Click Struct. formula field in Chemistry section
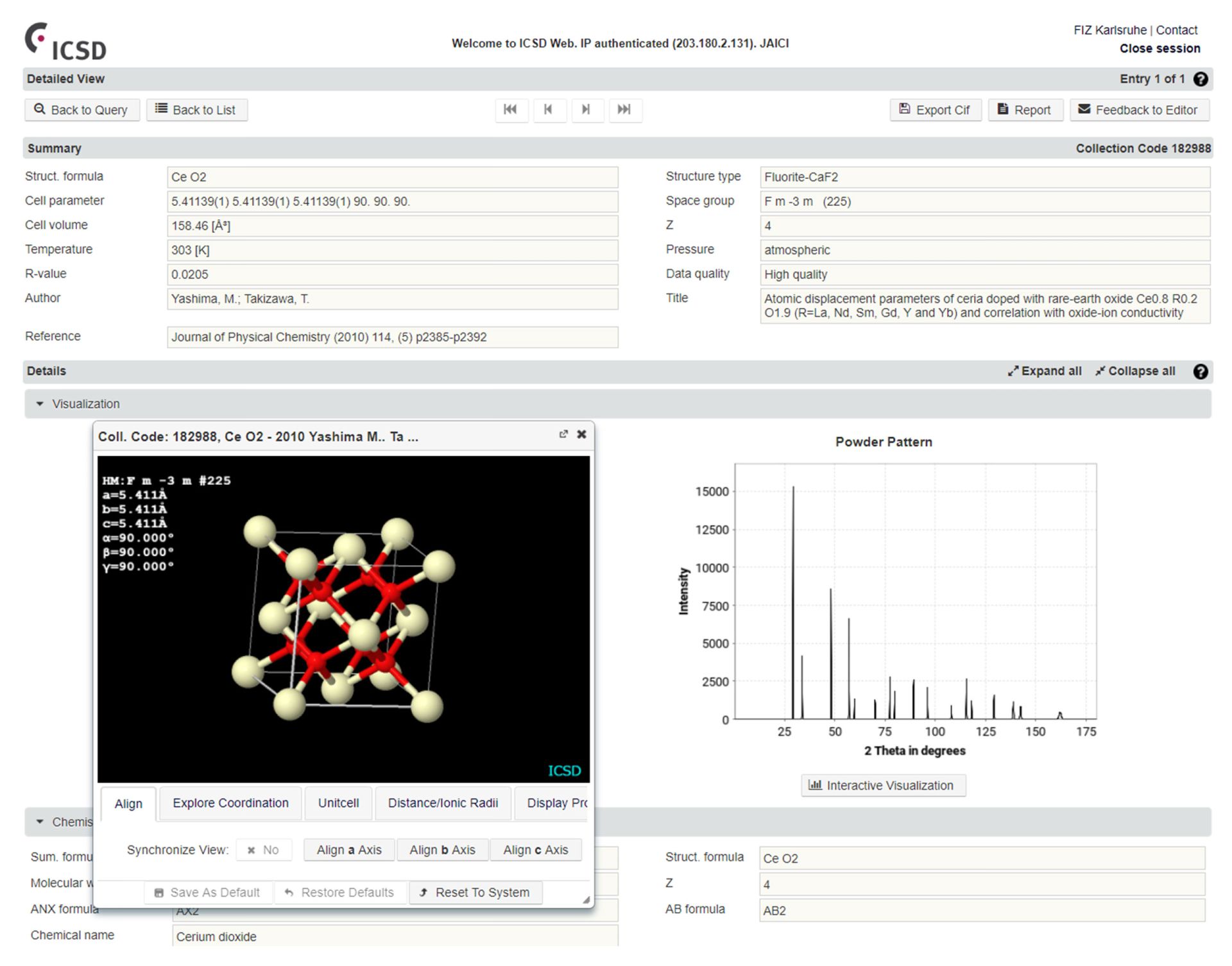This screenshot has width=1232, height=966. pyautogui.click(x=982, y=858)
